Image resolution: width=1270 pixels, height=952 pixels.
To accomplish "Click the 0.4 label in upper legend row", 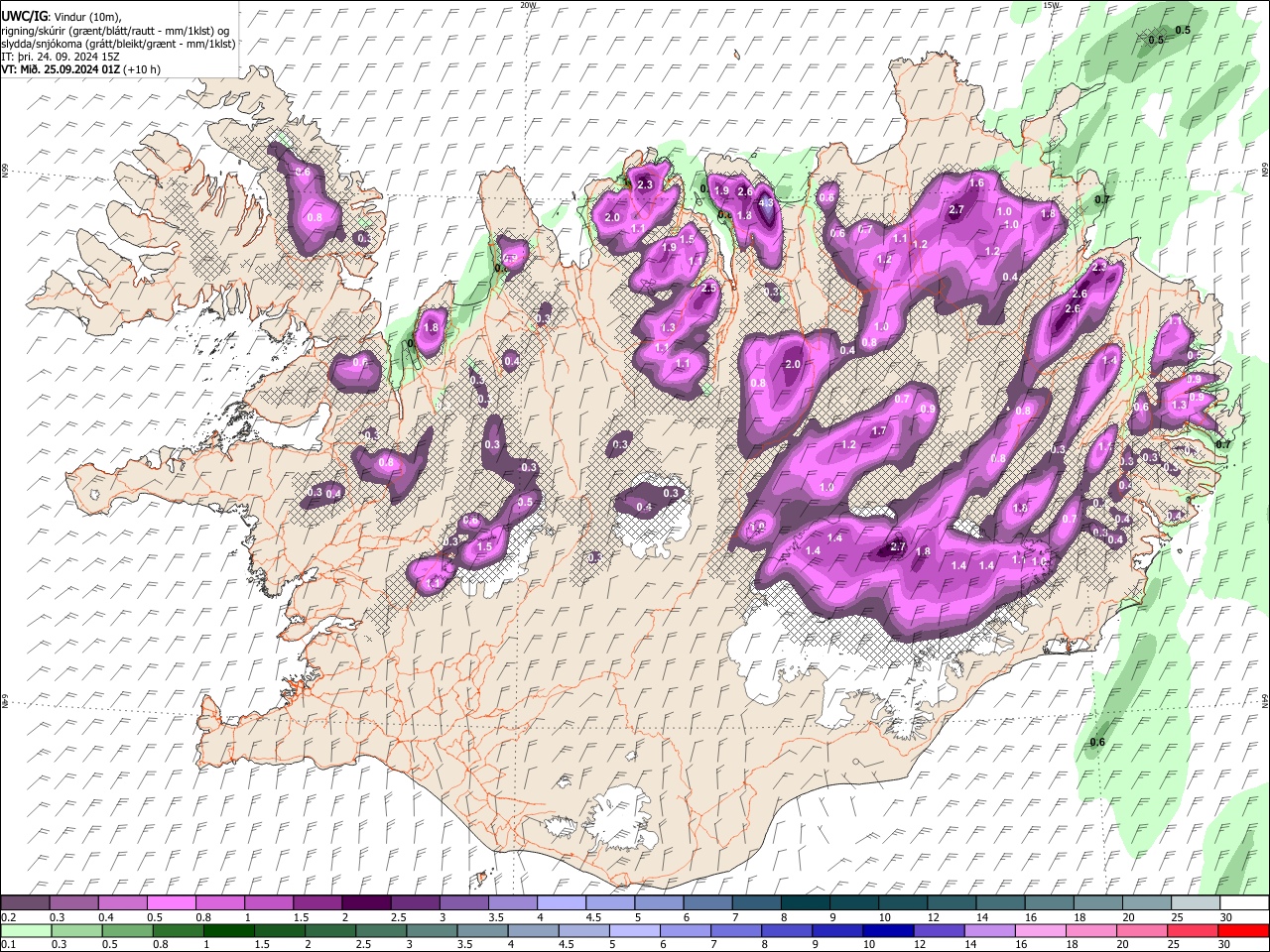I will coord(106,917).
